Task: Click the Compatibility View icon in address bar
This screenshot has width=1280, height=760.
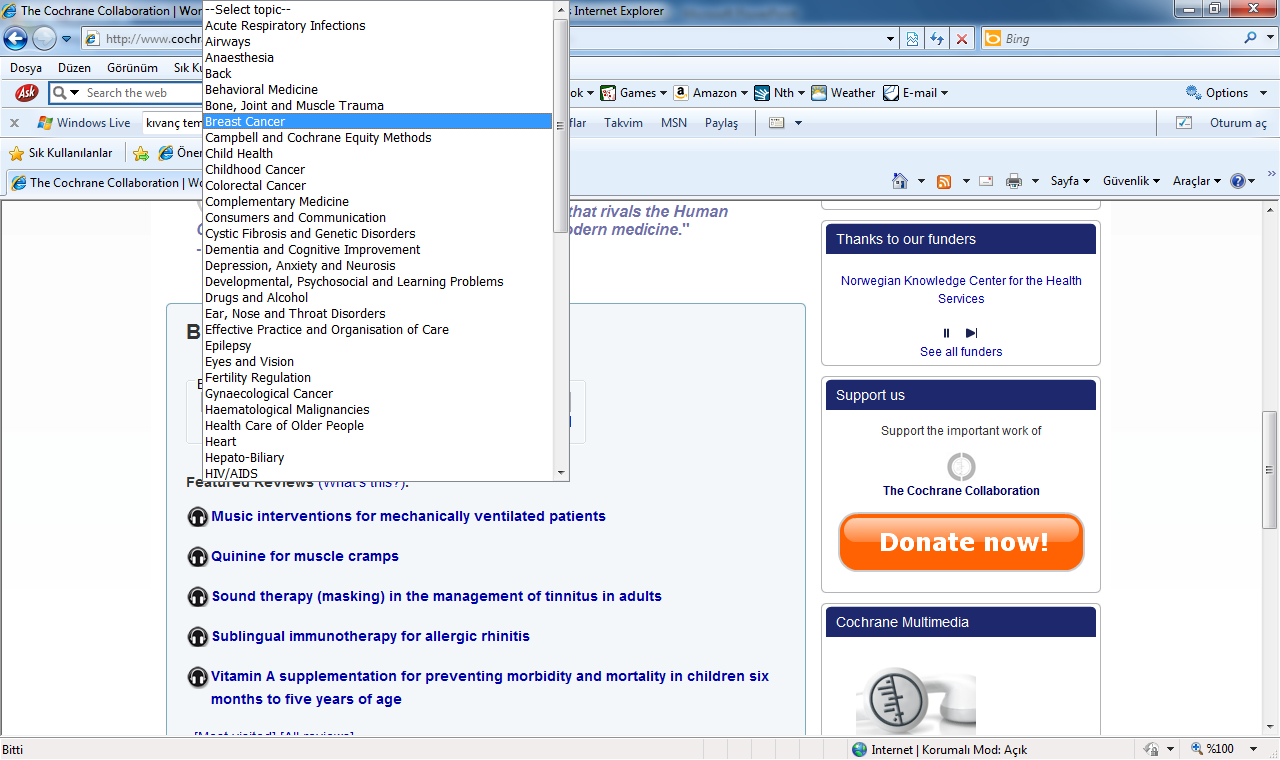Action: pyautogui.click(x=912, y=39)
